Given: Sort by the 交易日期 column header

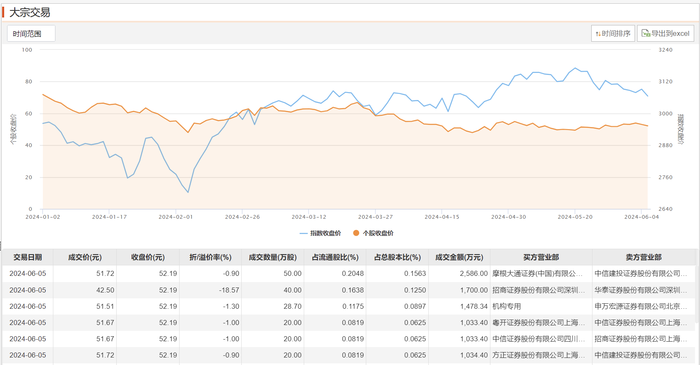Looking at the screenshot, I should tap(28, 257).
